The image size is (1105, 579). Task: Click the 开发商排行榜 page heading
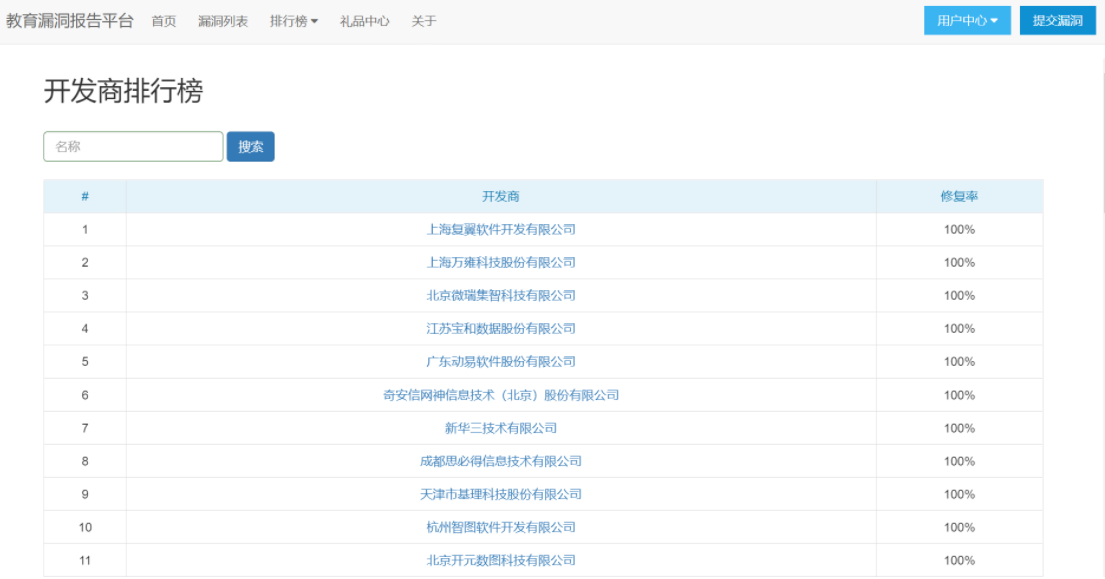click(x=123, y=91)
